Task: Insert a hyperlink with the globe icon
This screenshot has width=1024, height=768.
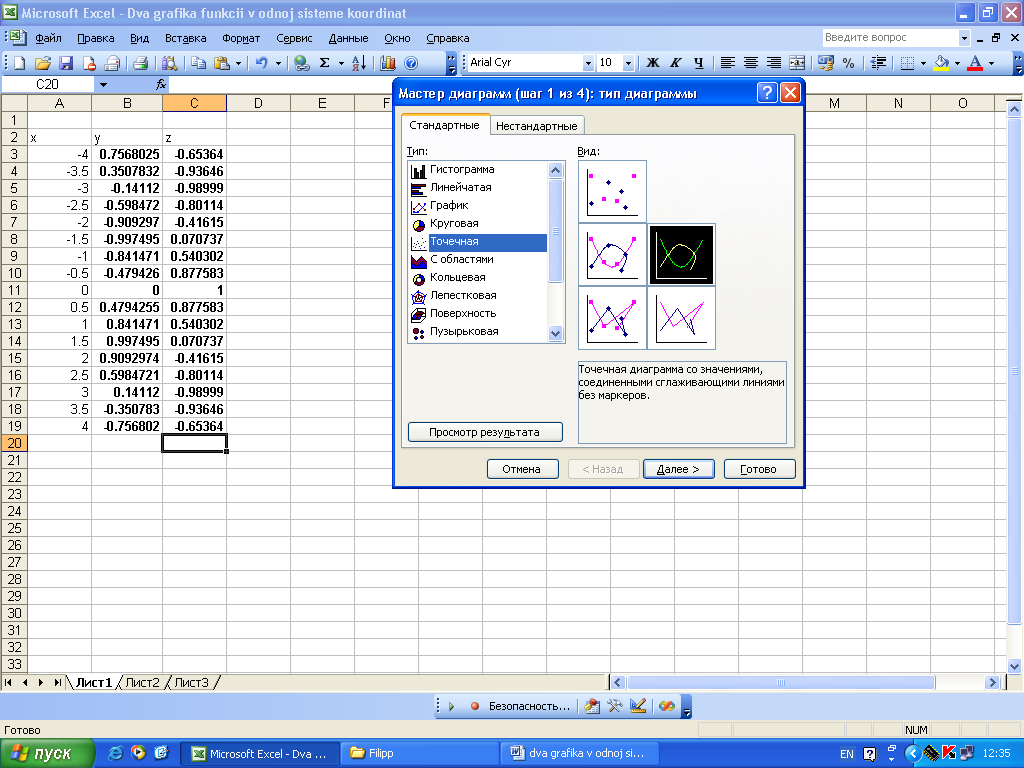Action: click(301, 63)
